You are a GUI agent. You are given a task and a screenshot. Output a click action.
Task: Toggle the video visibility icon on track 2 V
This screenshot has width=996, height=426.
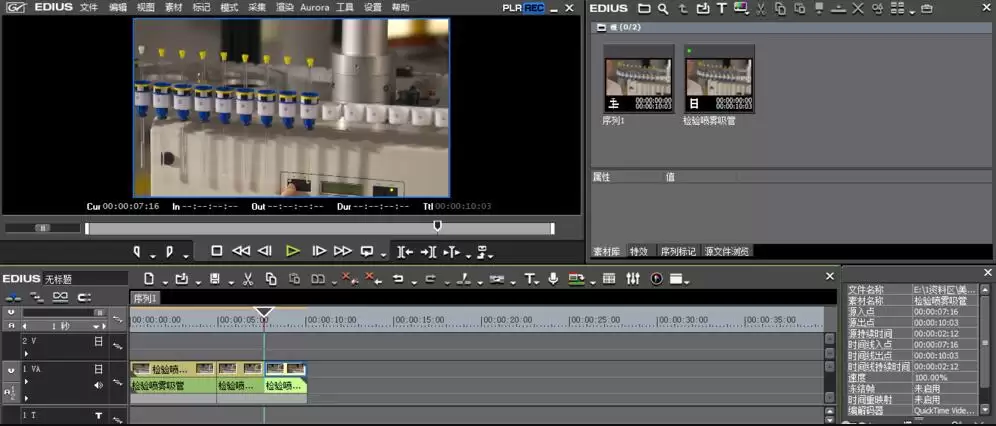click(98, 342)
